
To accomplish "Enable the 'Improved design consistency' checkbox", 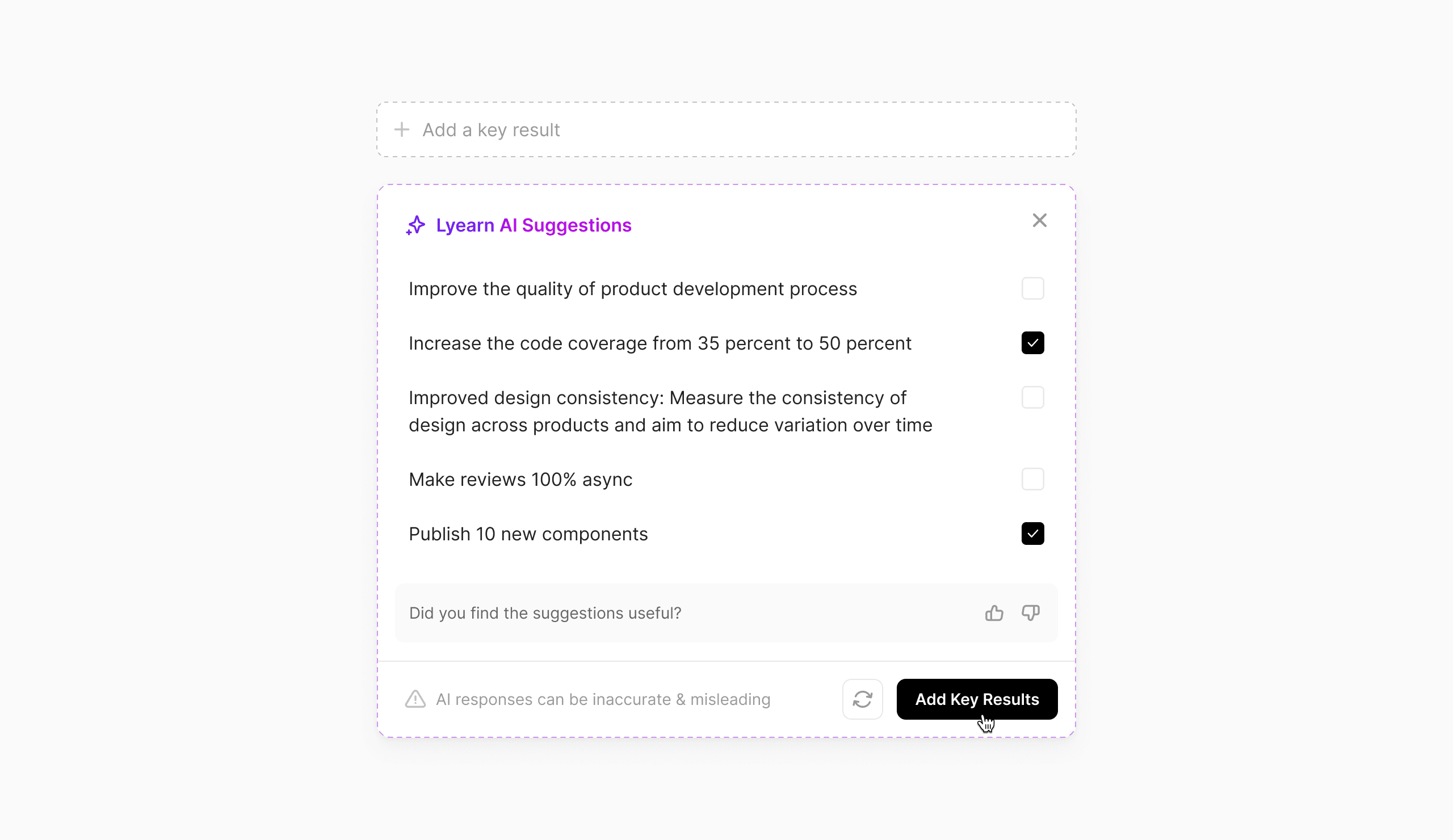I will pyautogui.click(x=1032, y=398).
